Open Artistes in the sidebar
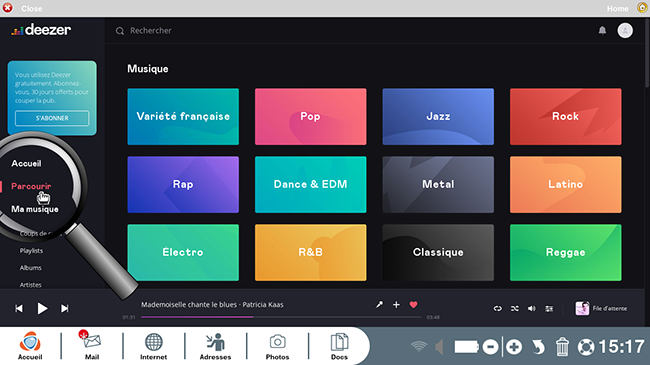Viewport: 650px width, 365px height. 30,285
